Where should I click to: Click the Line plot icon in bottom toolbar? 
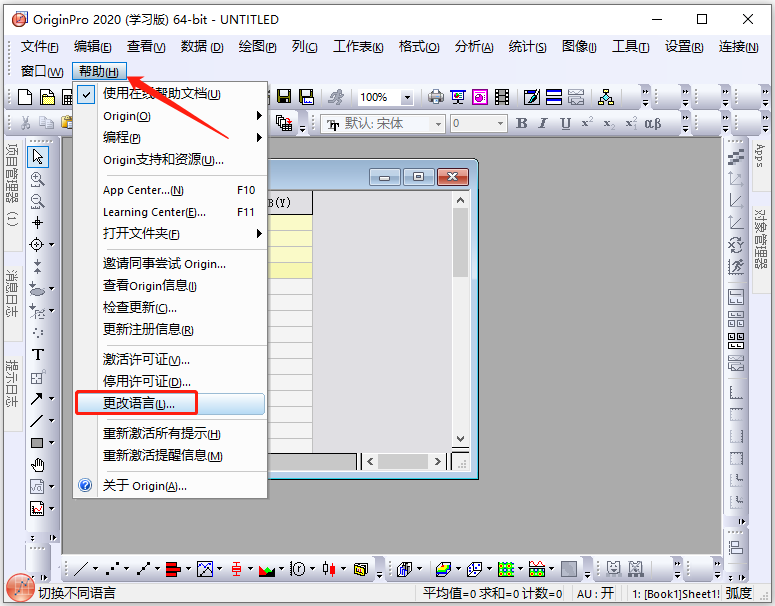point(81,569)
